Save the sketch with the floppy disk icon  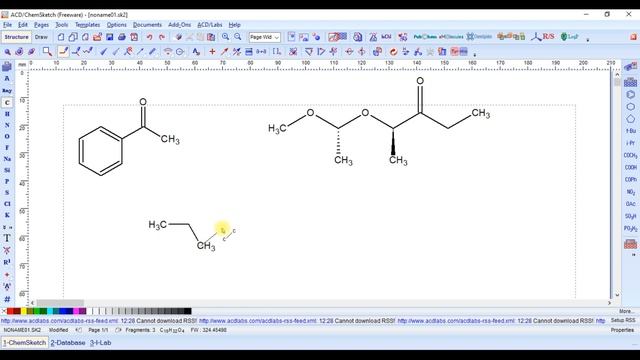point(109,37)
